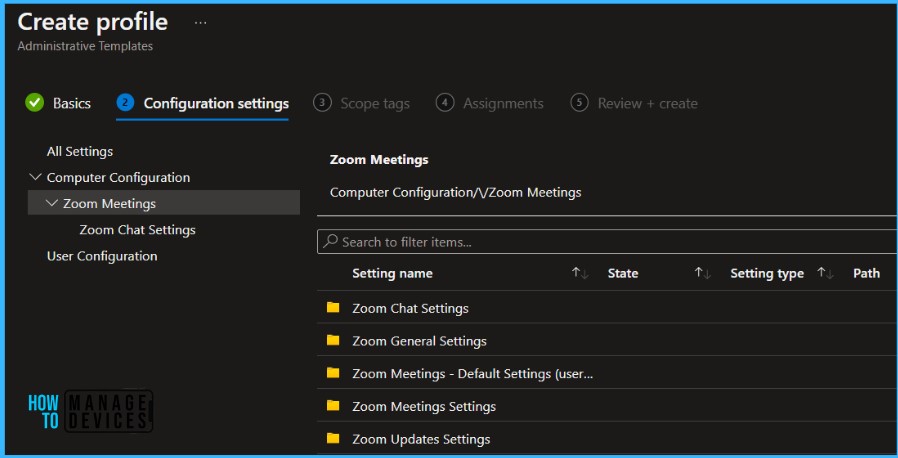This screenshot has height=458, width=898.
Task: Click the Setting name column header
Action: tap(392, 274)
